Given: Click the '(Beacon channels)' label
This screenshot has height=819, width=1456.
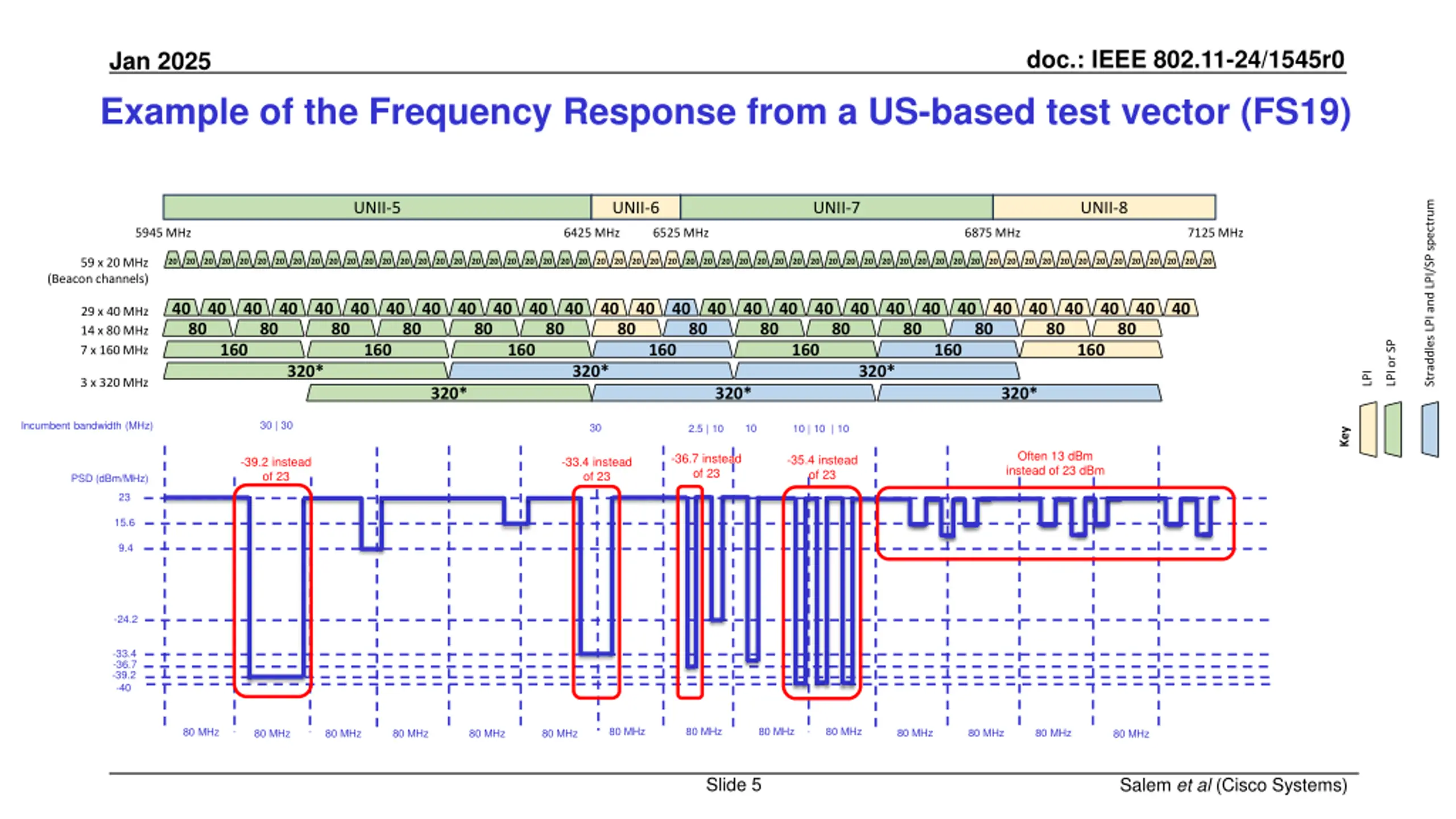Looking at the screenshot, I should 98,279.
